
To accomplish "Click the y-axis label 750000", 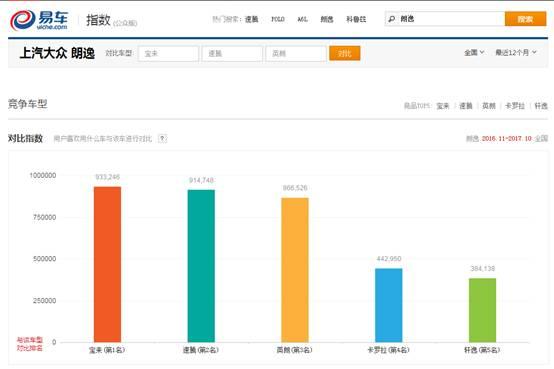I will pyautogui.click(x=45, y=217).
